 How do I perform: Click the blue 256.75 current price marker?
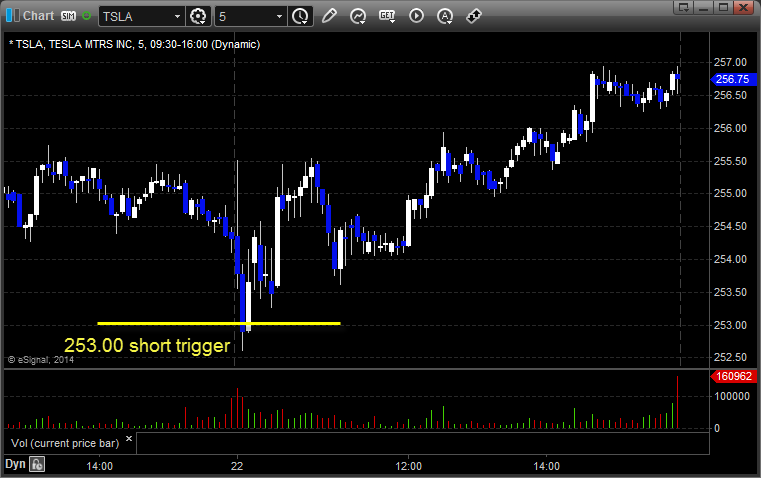coord(733,79)
